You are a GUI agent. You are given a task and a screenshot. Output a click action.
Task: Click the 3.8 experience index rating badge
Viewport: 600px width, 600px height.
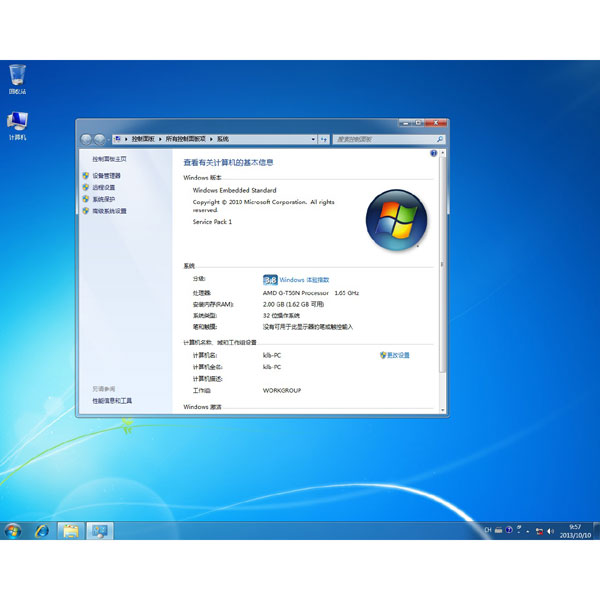pos(270,280)
